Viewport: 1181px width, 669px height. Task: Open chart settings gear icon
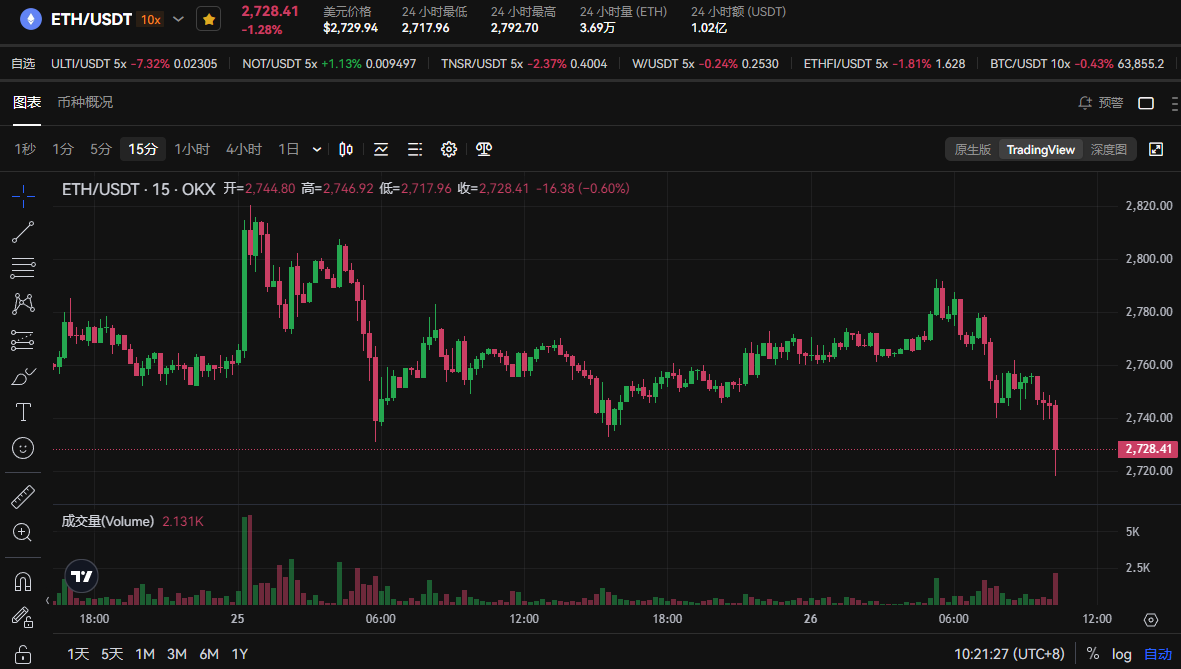(x=449, y=149)
